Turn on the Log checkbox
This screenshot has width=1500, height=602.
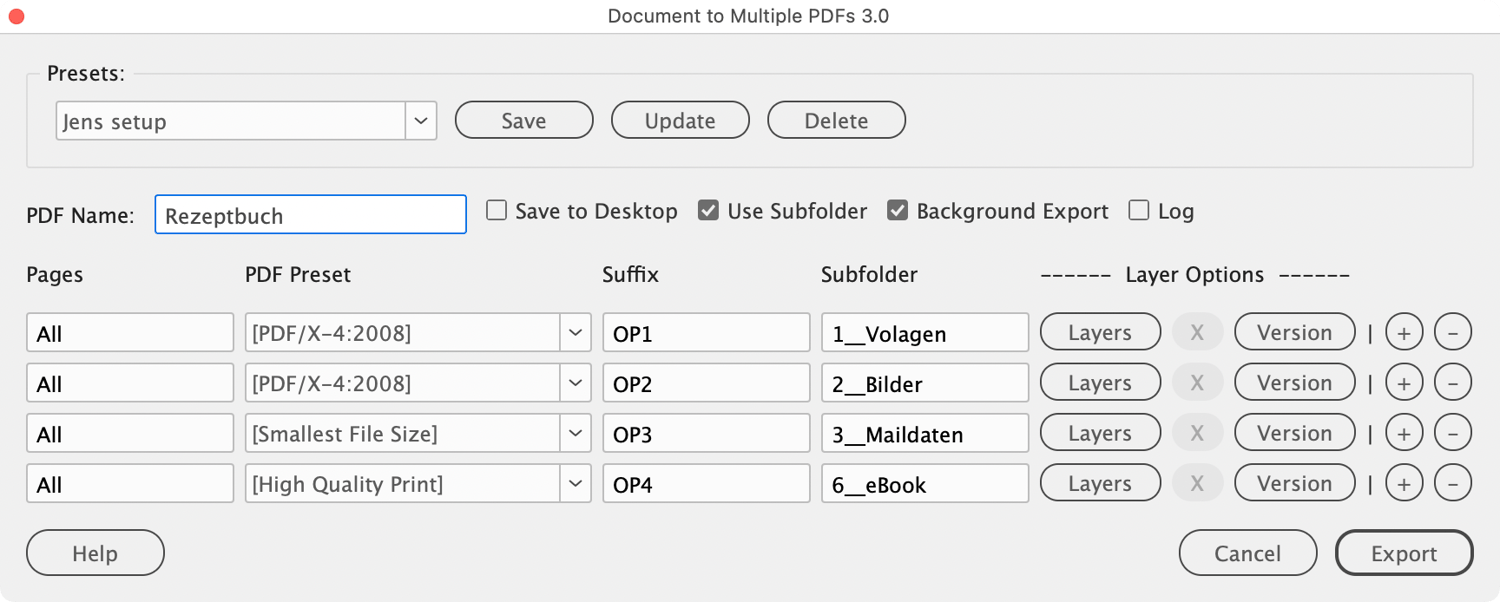[x=1139, y=211]
